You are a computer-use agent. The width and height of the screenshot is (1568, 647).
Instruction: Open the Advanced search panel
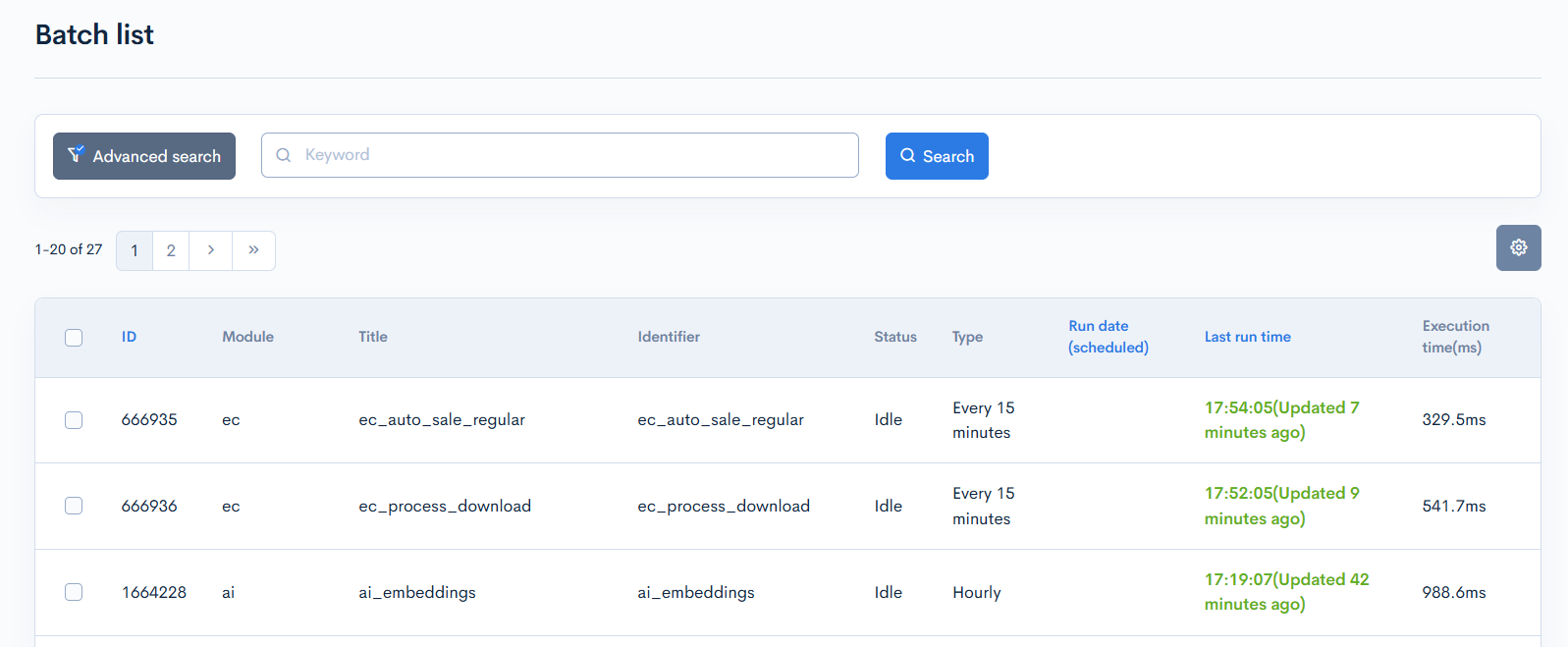[x=144, y=156]
